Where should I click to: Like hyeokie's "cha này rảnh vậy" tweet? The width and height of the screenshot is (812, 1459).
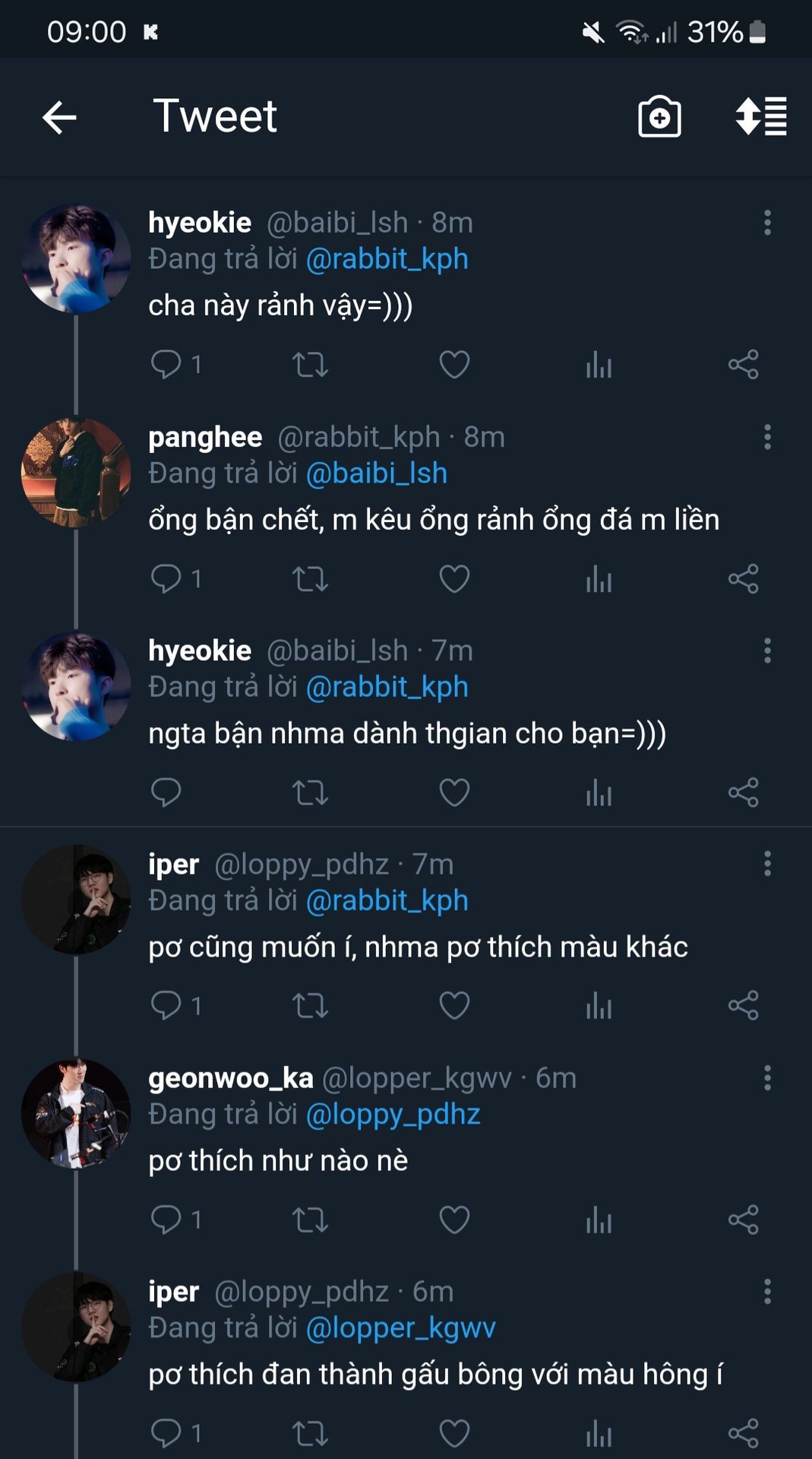click(x=454, y=365)
